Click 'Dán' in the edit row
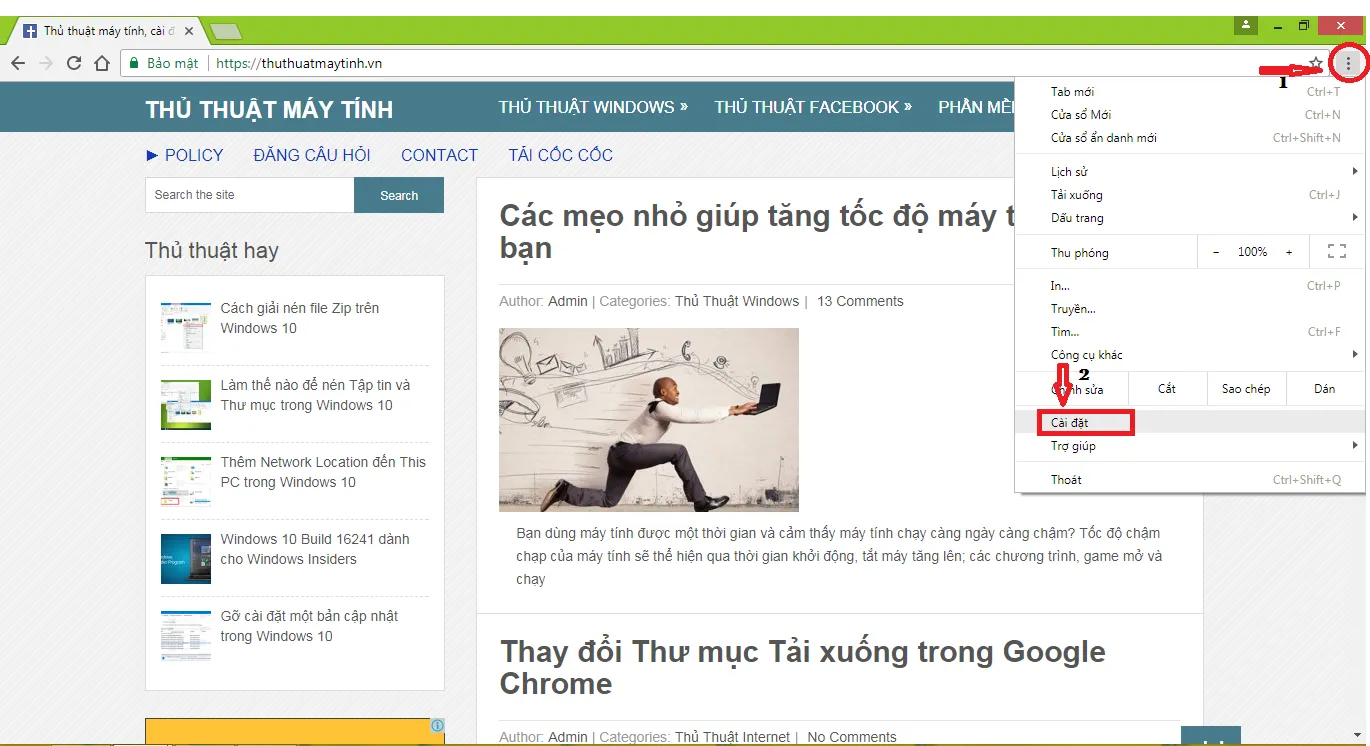This screenshot has width=1370, height=746. (1325, 389)
